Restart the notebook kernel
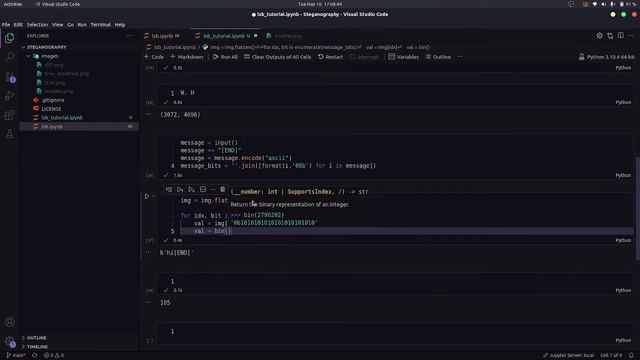This screenshot has height=360, width=640. click(331, 57)
